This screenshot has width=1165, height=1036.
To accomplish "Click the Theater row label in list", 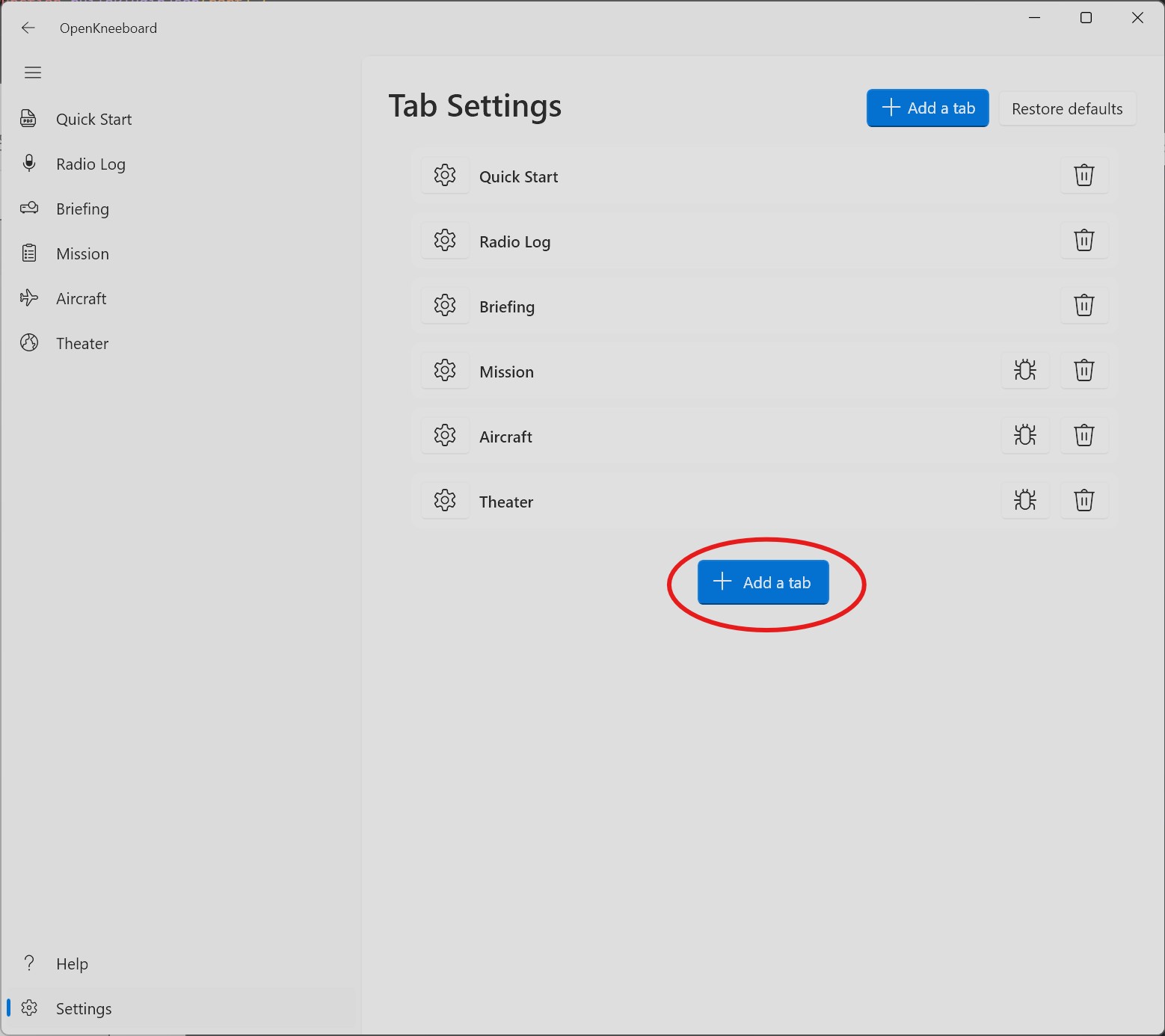I will 506,502.
